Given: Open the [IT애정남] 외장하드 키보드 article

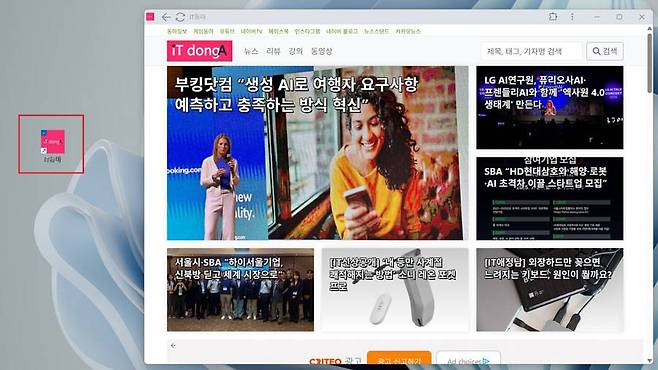Looking at the screenshot, I should (x=550, y=289).
